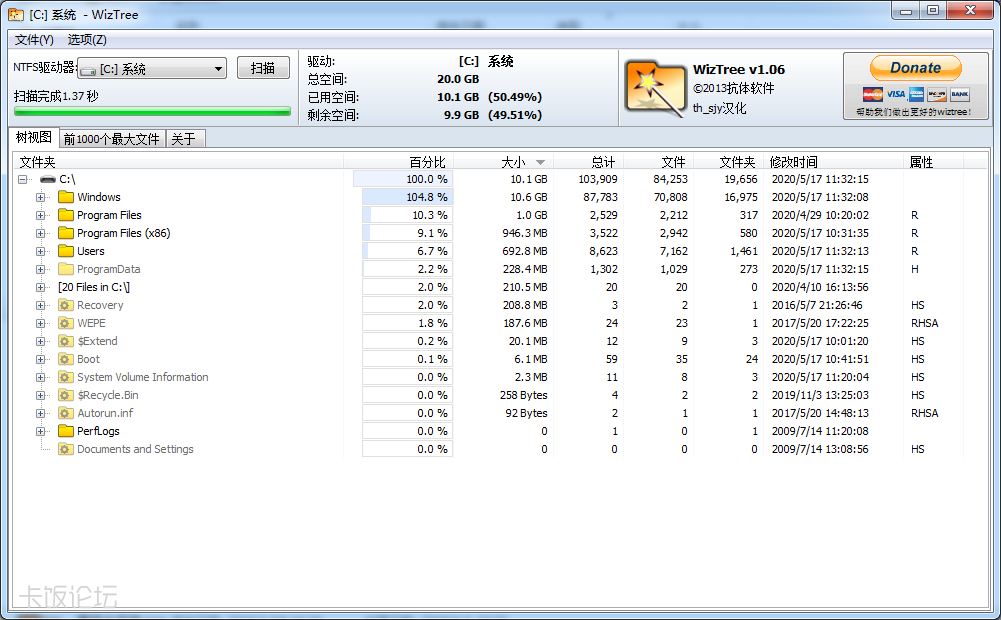This screenshot has width=1001, height=620.
Task: Expand the Program Files (x86) node
Action: (41, 233)
